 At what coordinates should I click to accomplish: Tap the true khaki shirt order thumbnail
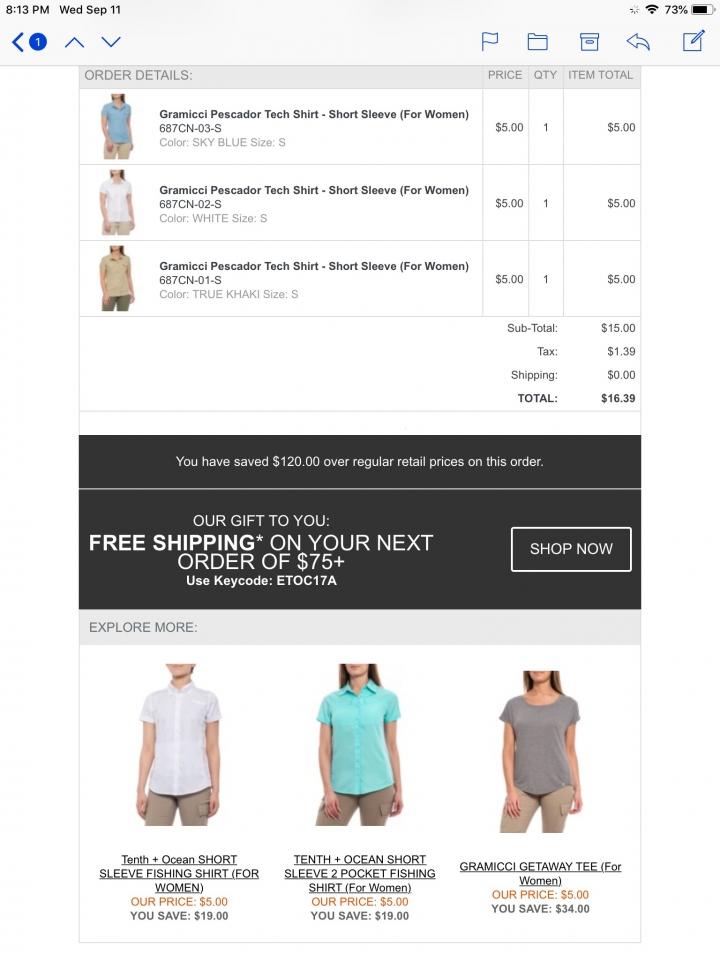click(116, 279)
